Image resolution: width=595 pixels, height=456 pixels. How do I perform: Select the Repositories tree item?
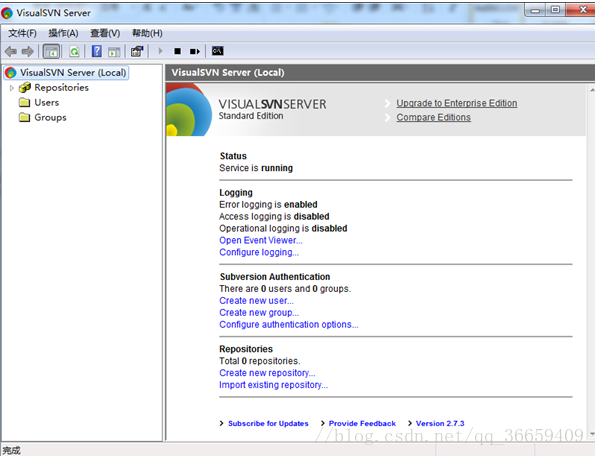pos(61,88)
